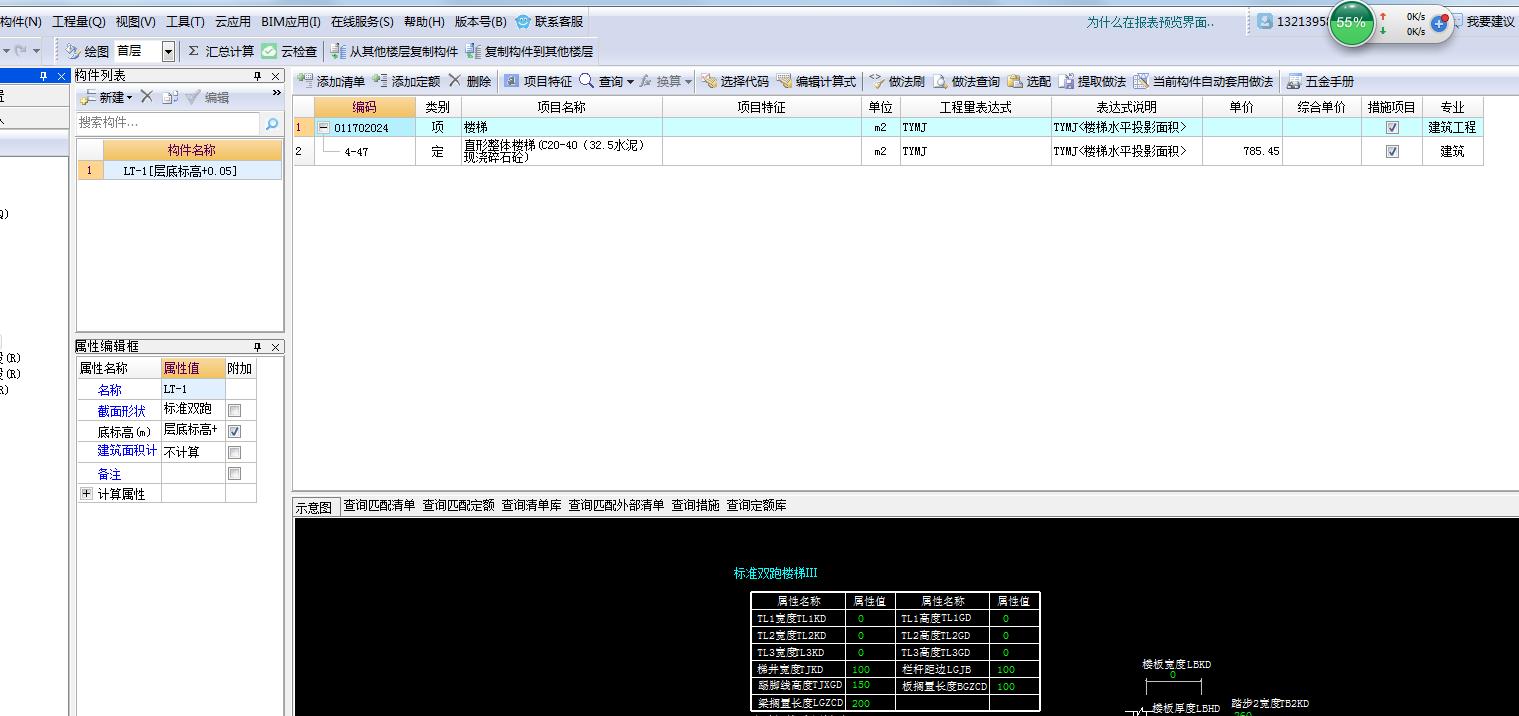Open the 新建 dropdown arrow
Viewport: 1519px width, 716px height.
[x=129, y=98]
